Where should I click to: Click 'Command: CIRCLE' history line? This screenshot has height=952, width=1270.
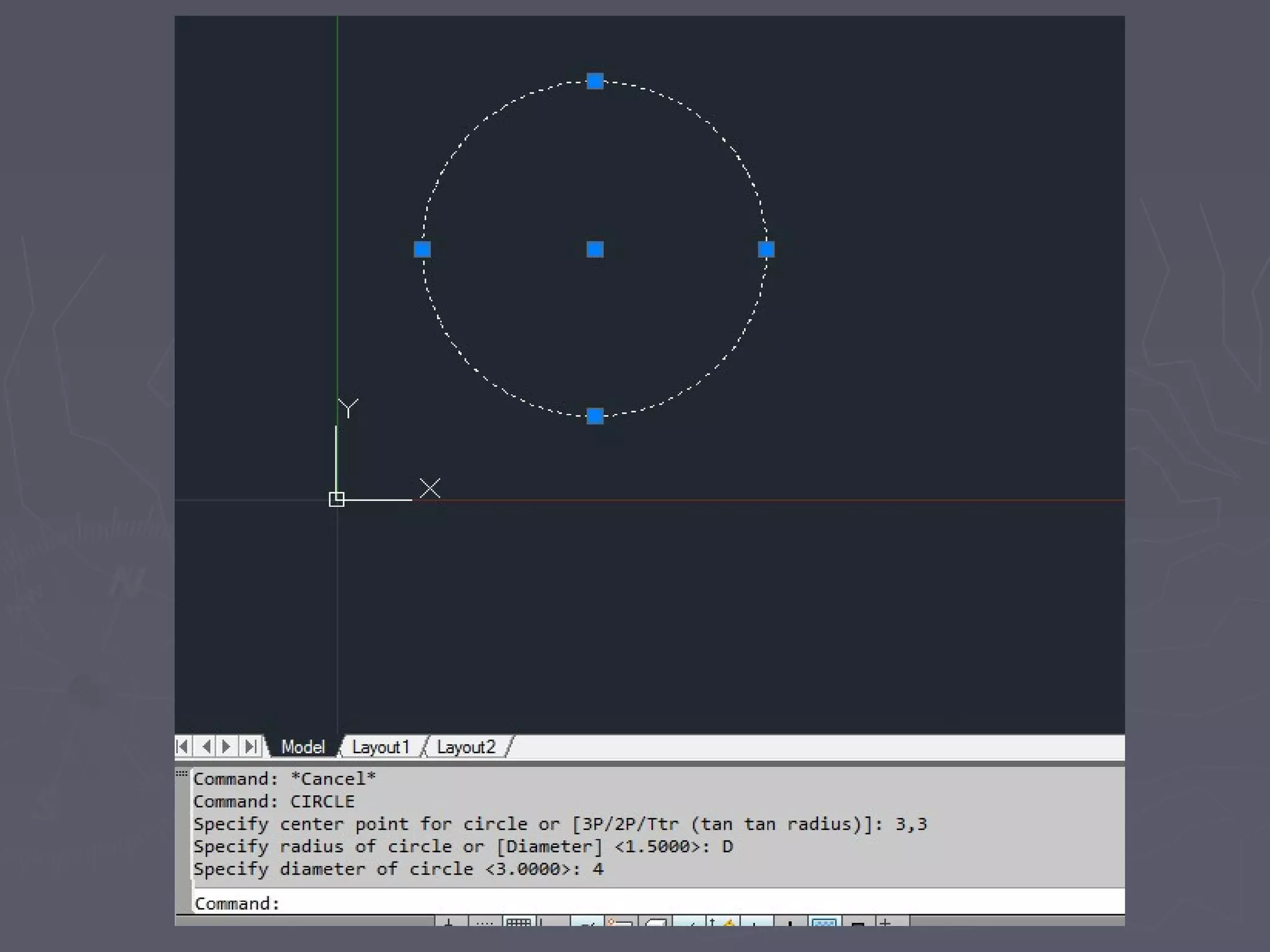click(x=274, y=801)
